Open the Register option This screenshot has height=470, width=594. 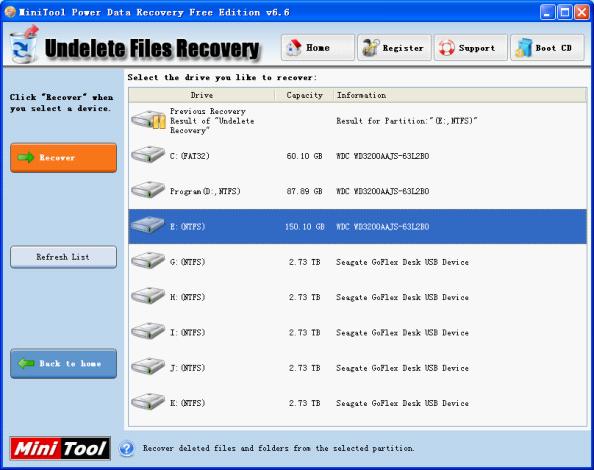[x=394, y=48]
